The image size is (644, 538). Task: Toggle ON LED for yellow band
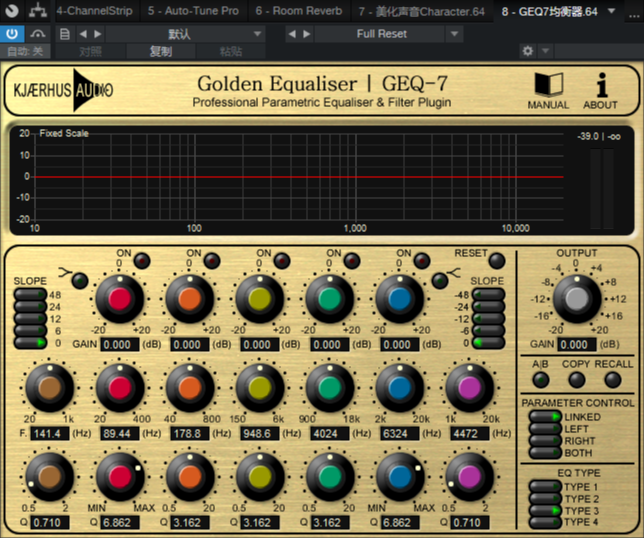282,260
